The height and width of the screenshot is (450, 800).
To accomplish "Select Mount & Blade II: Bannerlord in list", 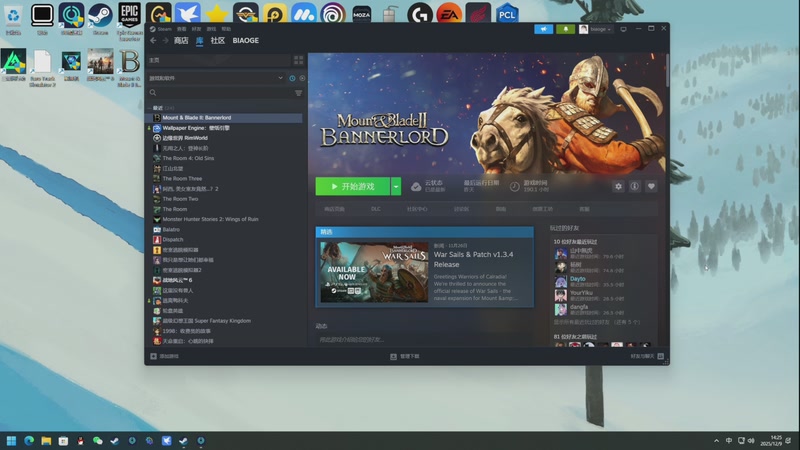I will pyautogui.click(x=224, y=117).
